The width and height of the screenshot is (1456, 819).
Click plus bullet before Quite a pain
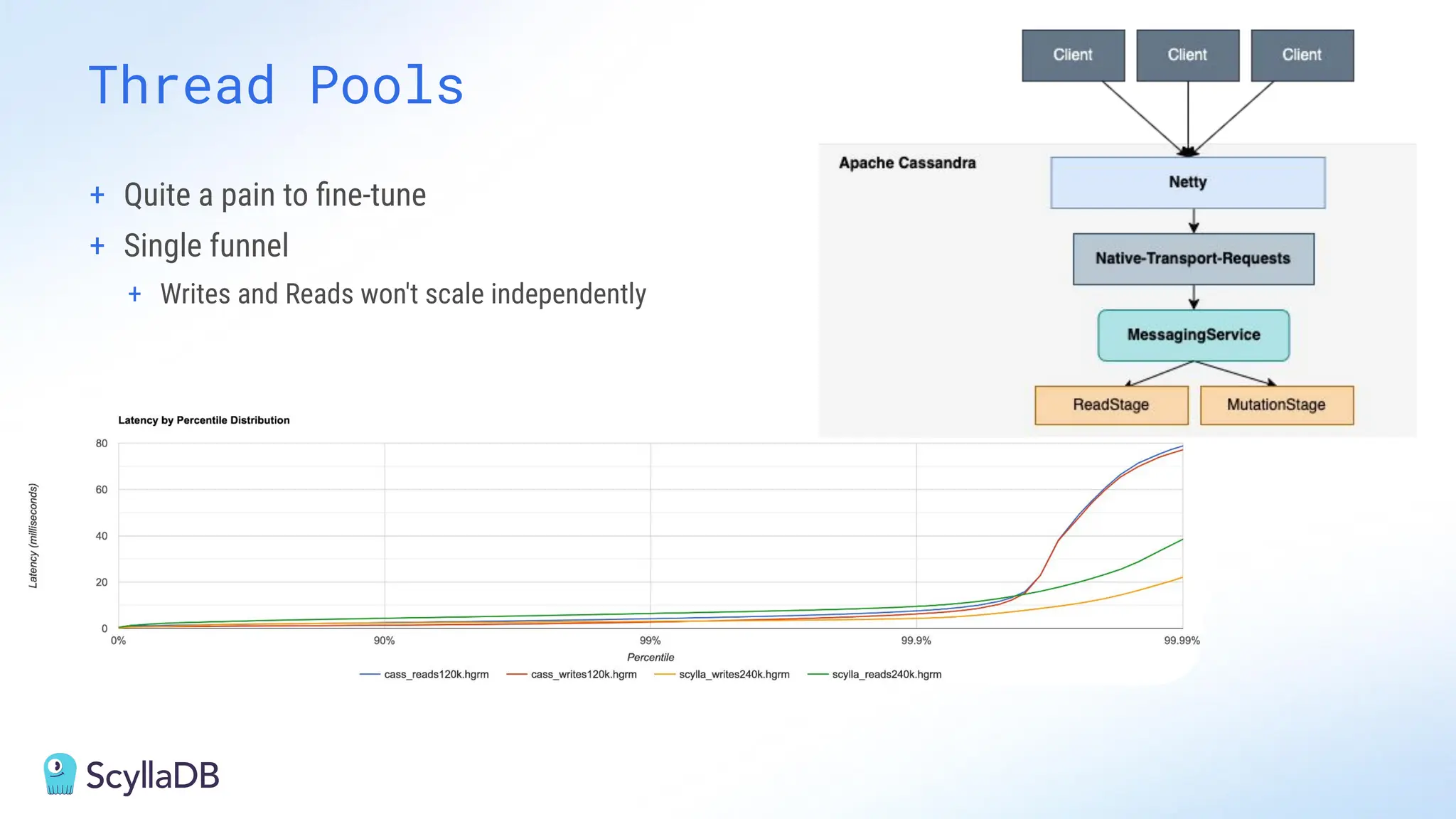(x=97, y=195)
